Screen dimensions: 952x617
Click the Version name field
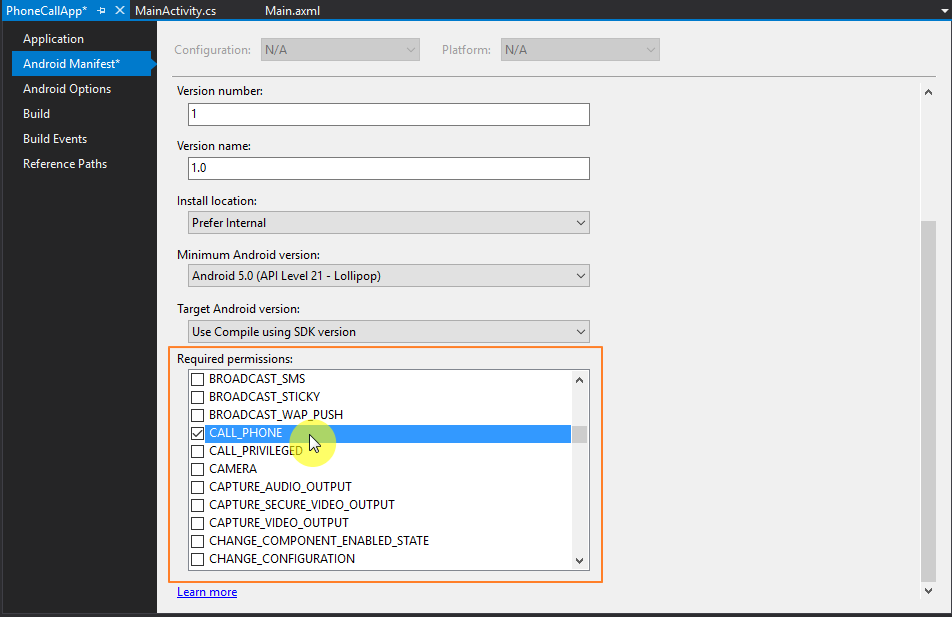[389, 168]
